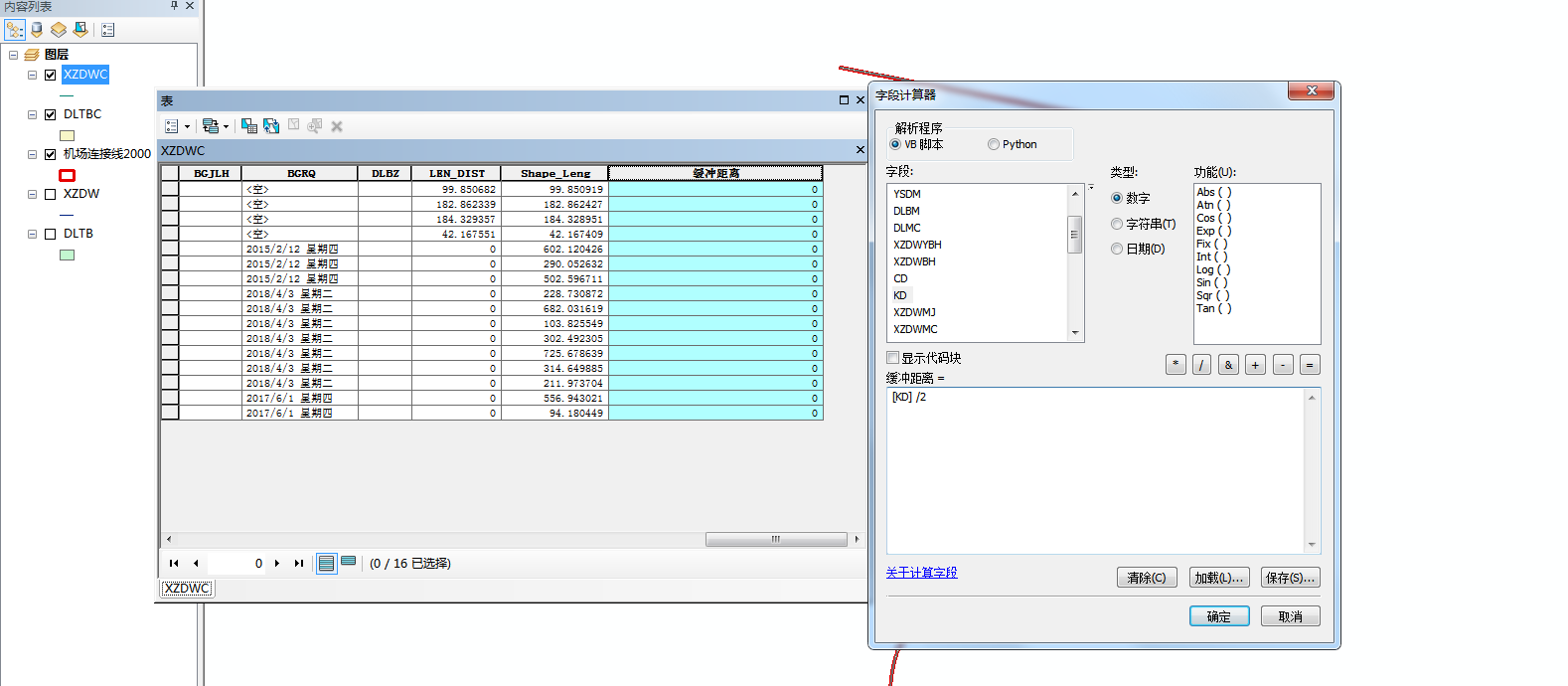Select the Python parser radio button
This screenshot has height=686, width=1568.
pos(994,144)
